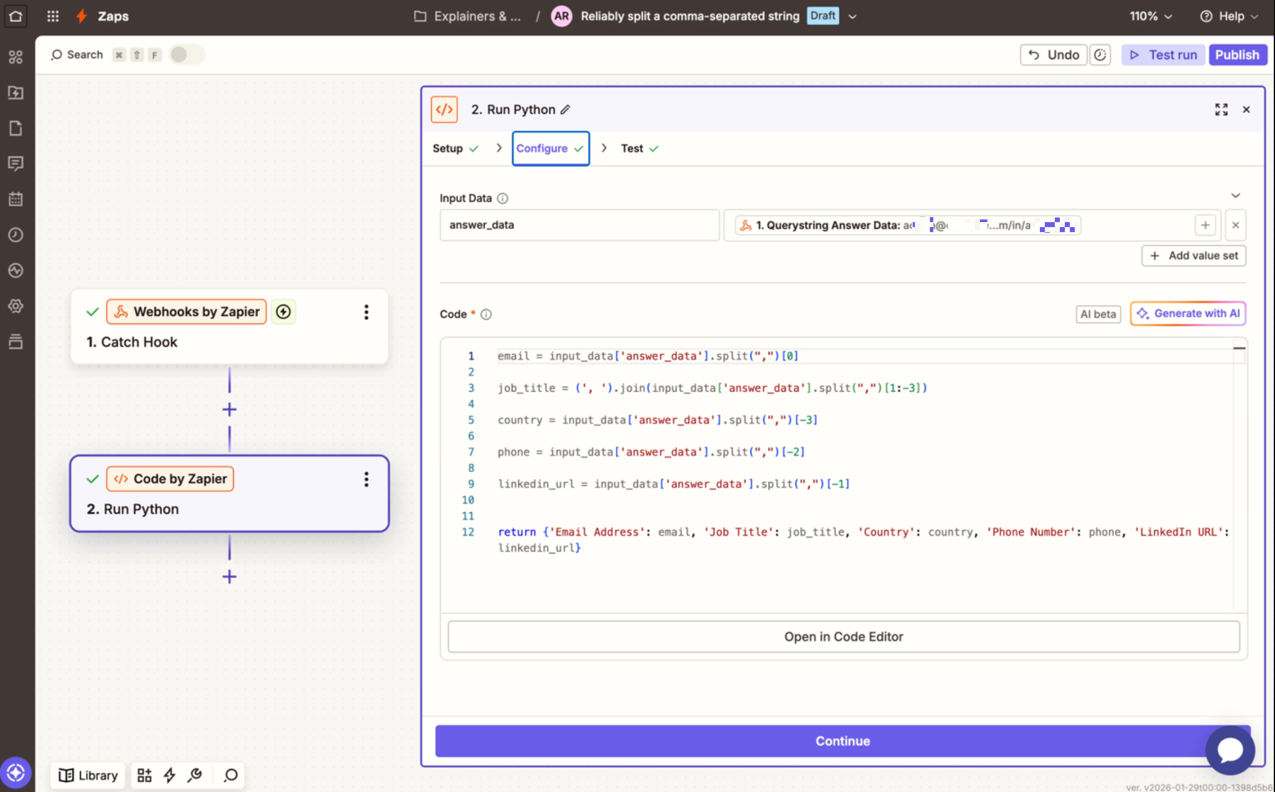
Task: Click the home icon in top-left corner
Action: tap(16, 16)
